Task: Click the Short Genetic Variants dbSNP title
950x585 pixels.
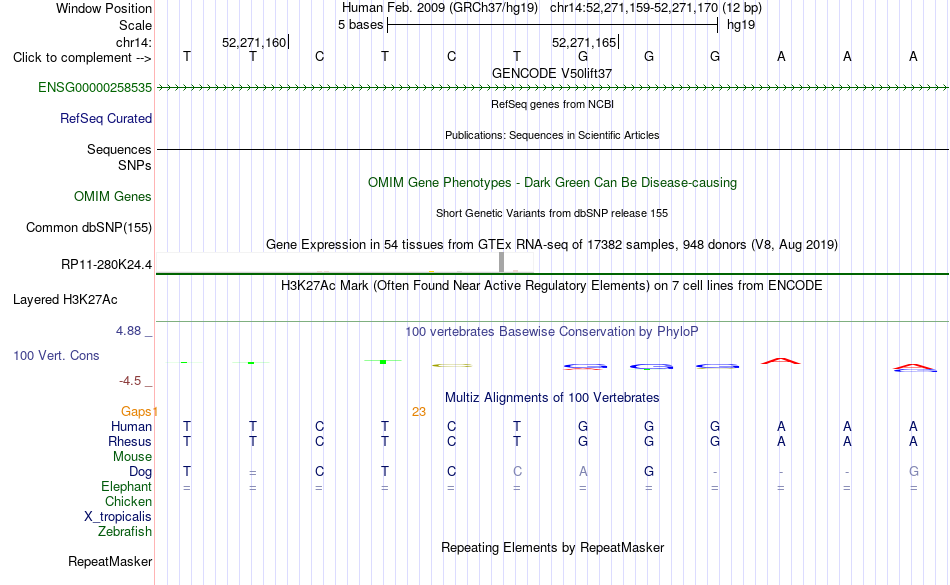Action: click(x=552, y=213)
